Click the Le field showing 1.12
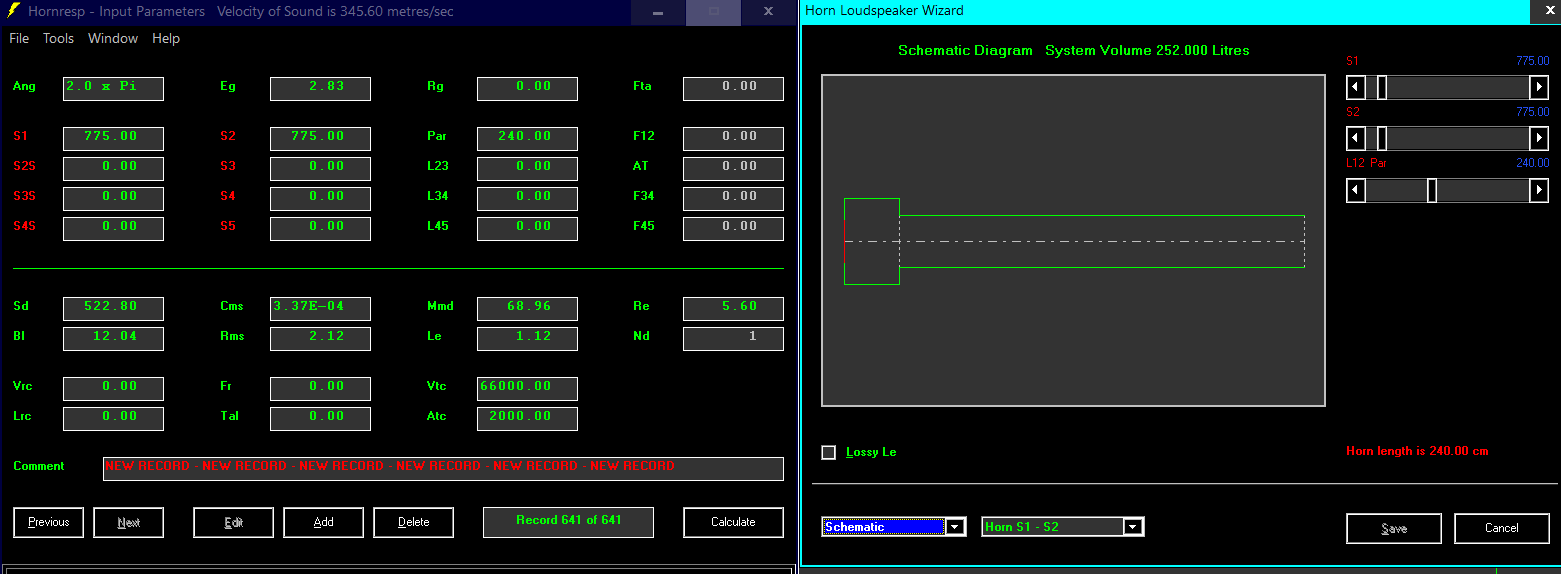The image size is (1561, 574). pos(527,338)
